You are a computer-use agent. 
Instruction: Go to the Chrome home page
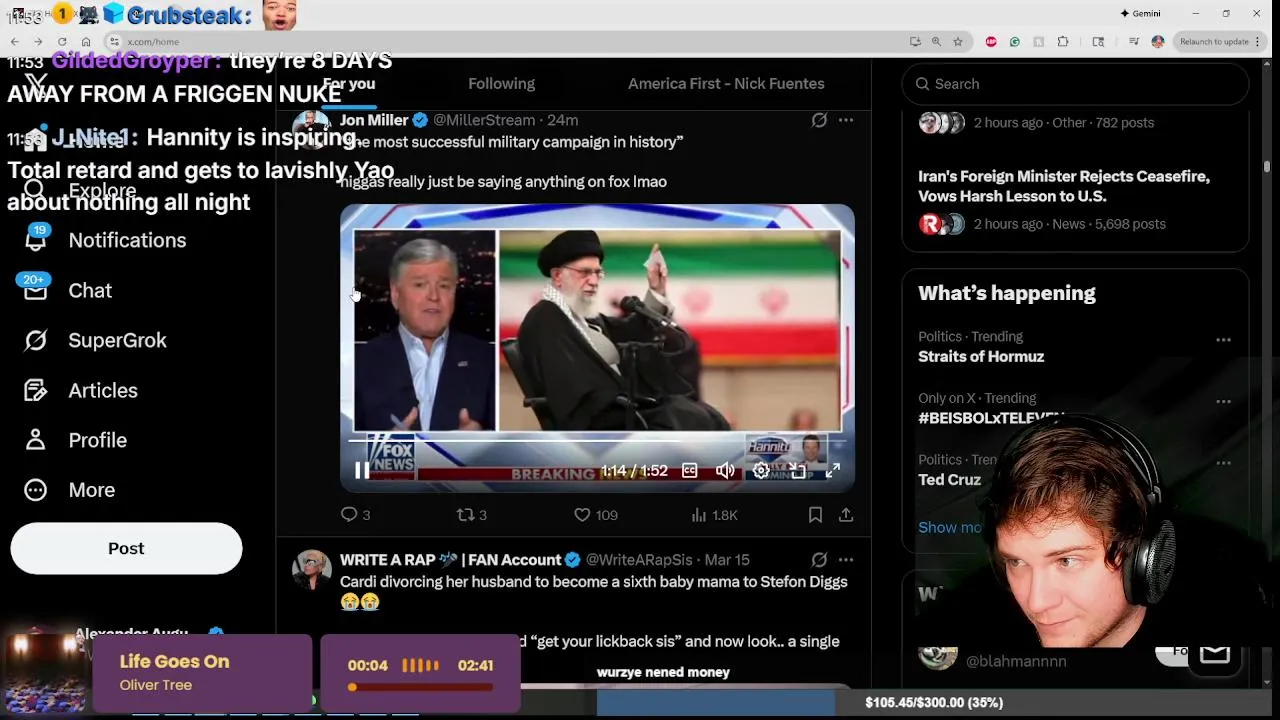[86, 41]
